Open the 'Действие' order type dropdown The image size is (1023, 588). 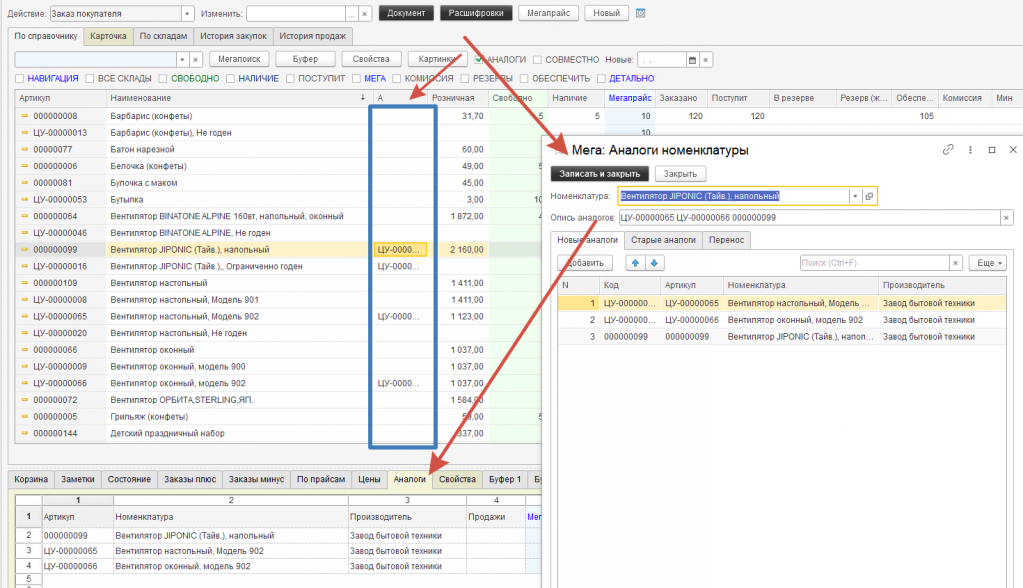(187, 14)
